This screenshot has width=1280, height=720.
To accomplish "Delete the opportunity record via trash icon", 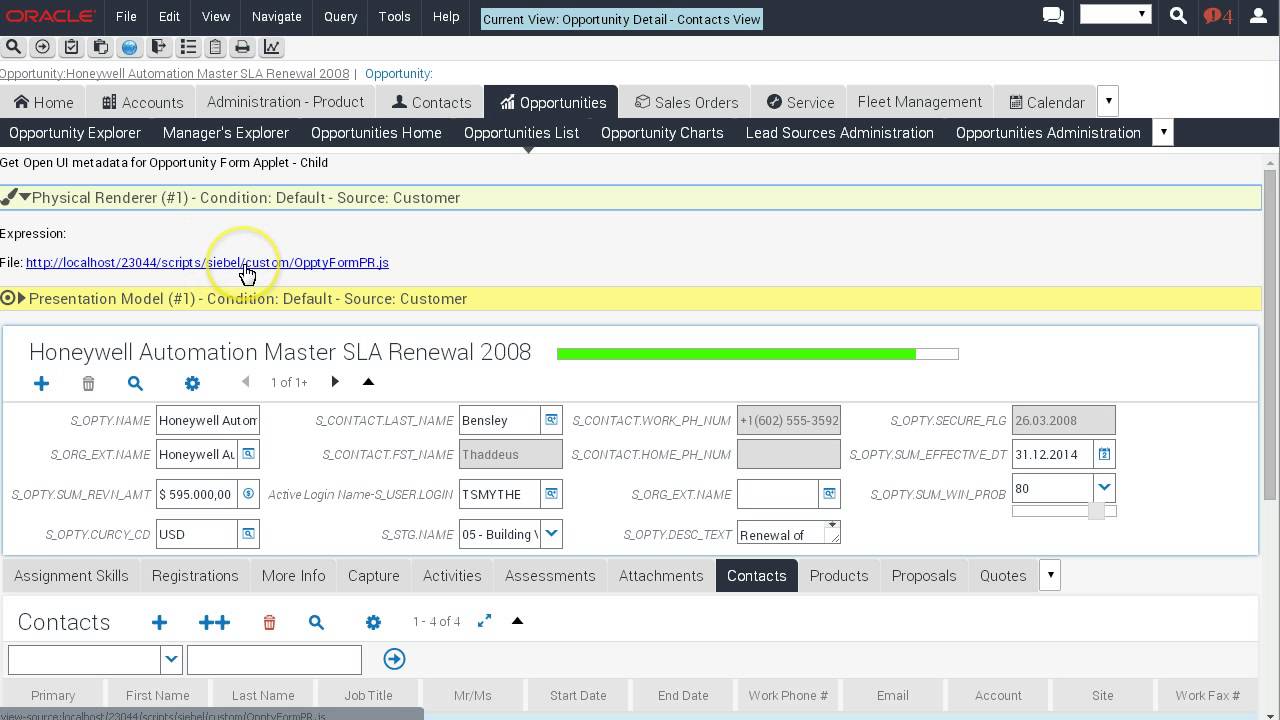I will point(88,383).
